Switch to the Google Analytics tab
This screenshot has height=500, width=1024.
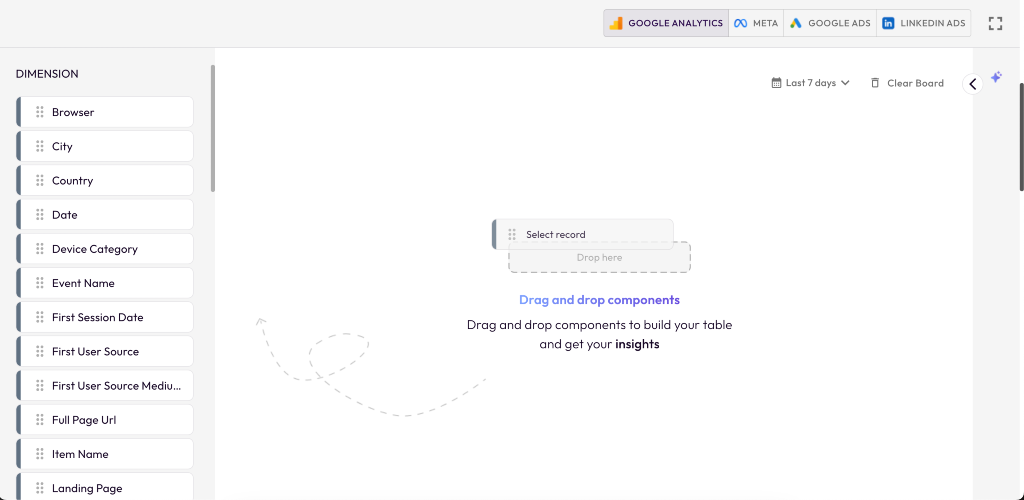point(666,23)
